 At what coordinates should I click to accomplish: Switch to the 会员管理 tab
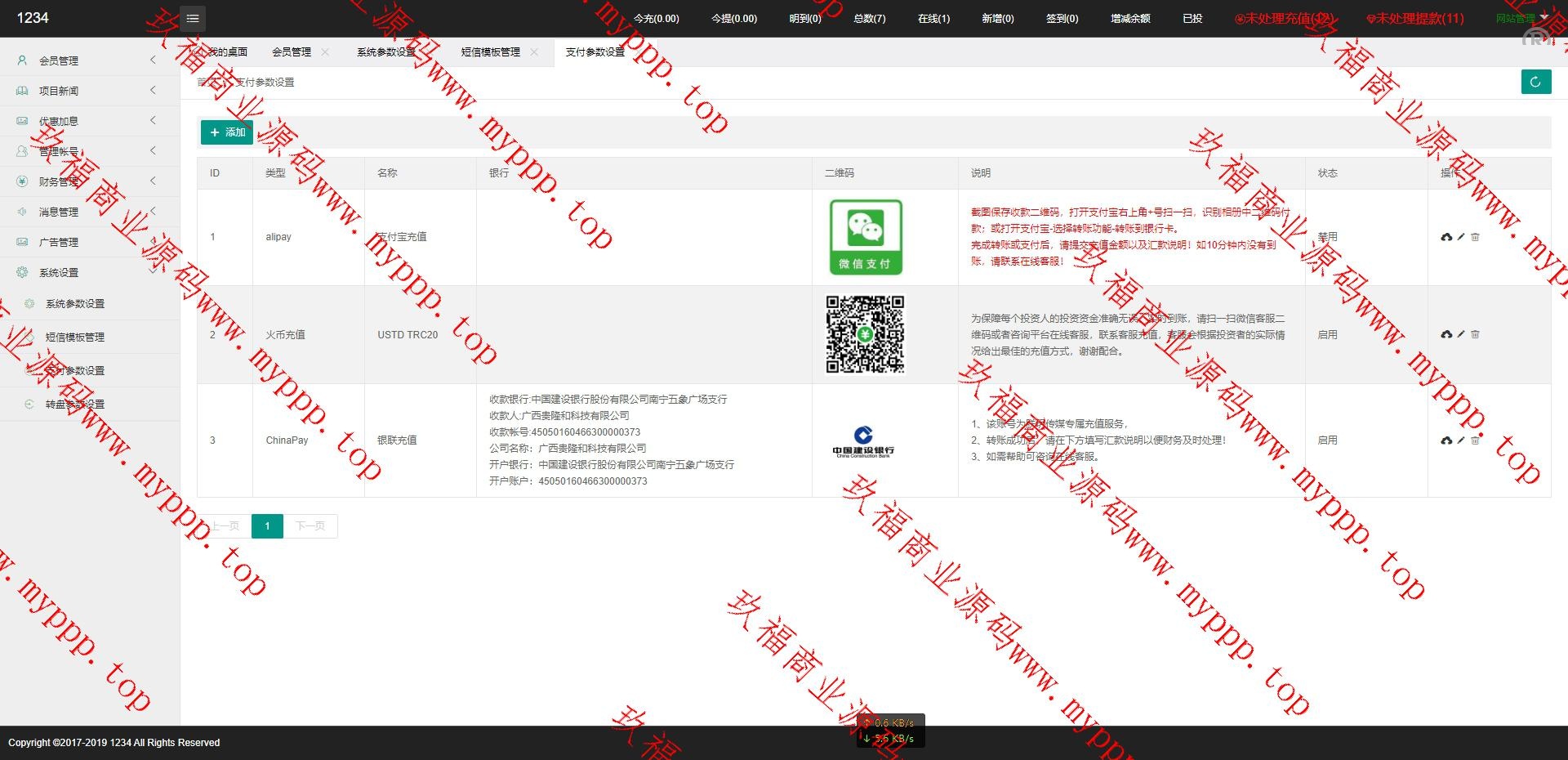292,52
